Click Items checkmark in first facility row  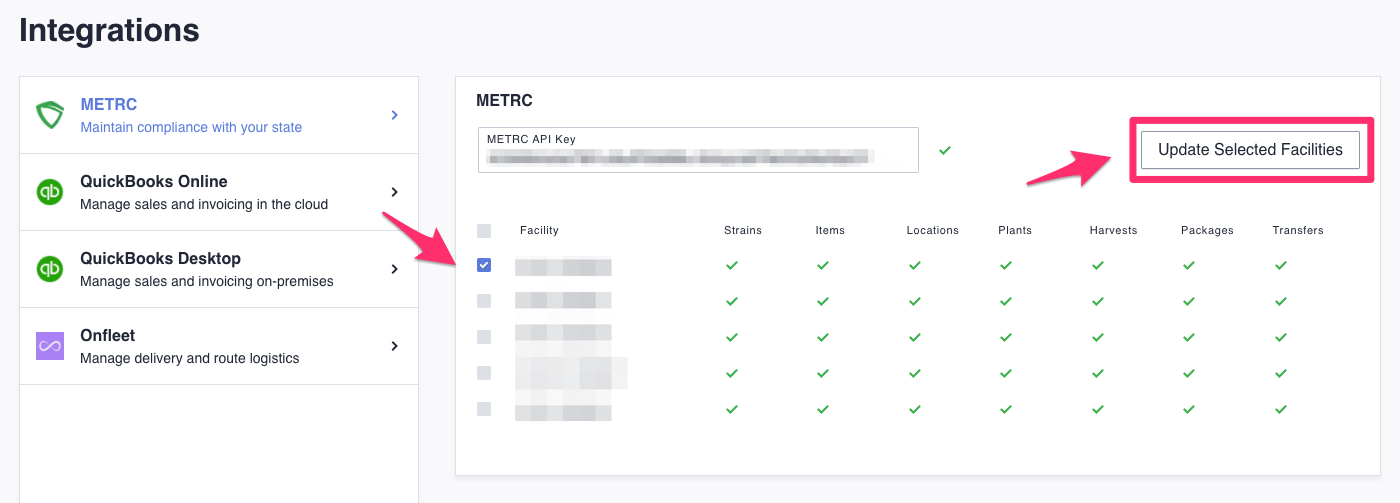[822, 265]
